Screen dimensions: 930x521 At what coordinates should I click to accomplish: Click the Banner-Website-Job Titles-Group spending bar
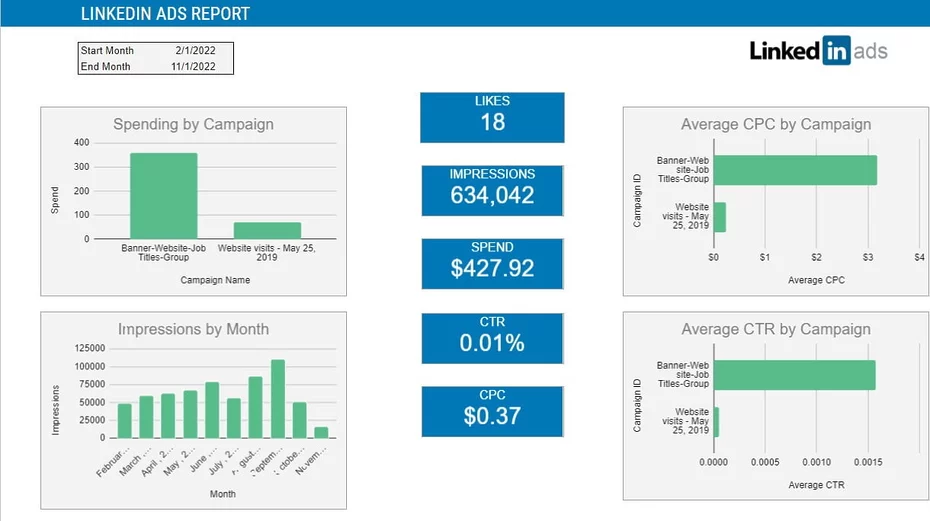coord(164,196)
